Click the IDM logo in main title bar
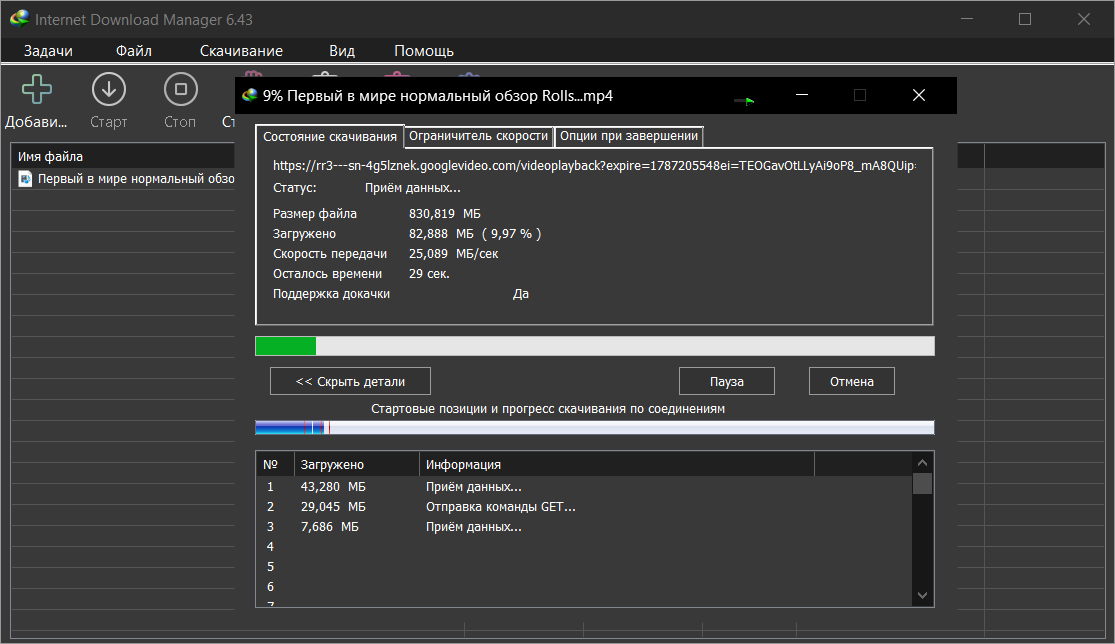 (x=20, y=18)
